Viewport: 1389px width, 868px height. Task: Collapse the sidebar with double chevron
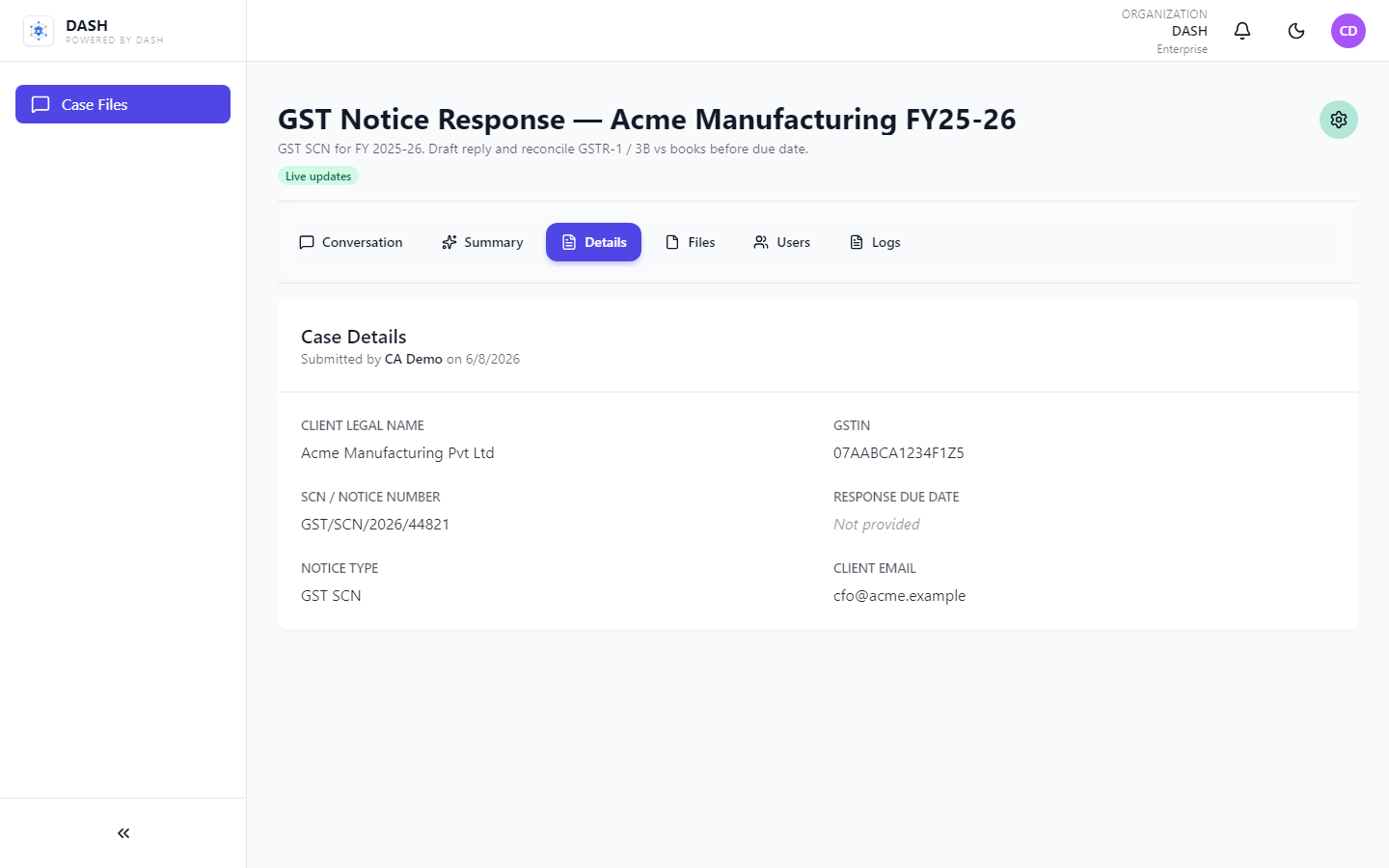[x=123, y=833]
